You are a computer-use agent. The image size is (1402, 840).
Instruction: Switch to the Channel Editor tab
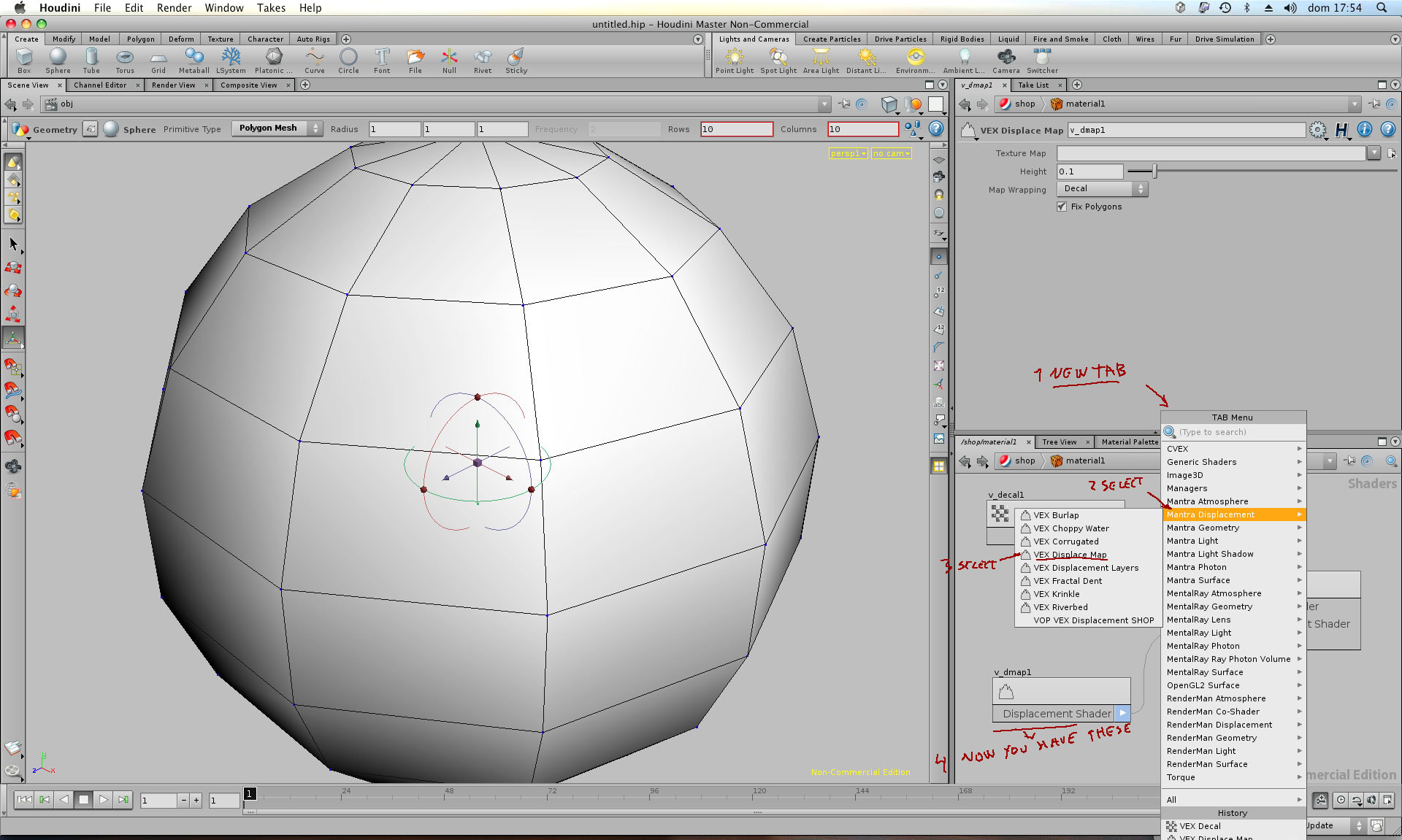[x=100, y=85]
